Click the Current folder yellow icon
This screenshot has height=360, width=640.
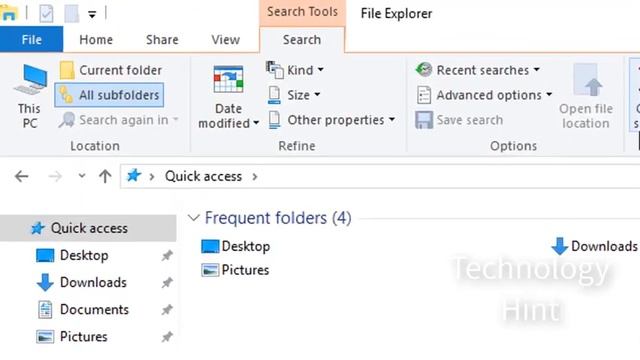pos(67,70)
